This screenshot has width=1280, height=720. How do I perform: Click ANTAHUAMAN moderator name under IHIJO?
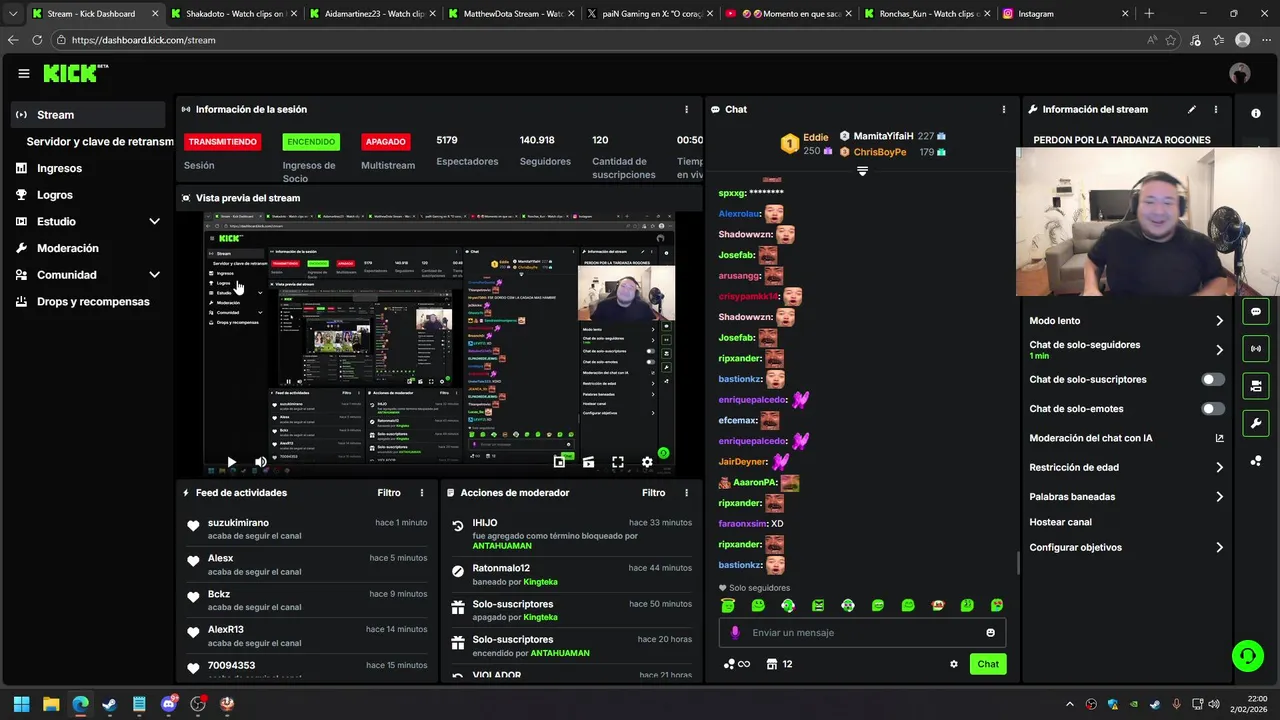[x=501, y=546]
